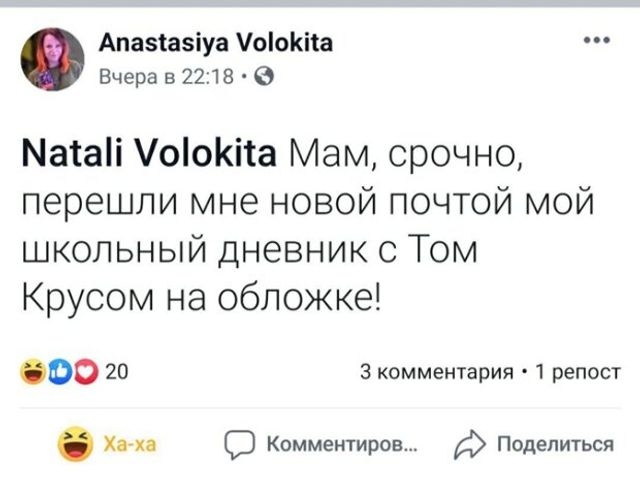Show the 3 комментария thread
This screenshot has height=477, width=640.
[438, 373]
